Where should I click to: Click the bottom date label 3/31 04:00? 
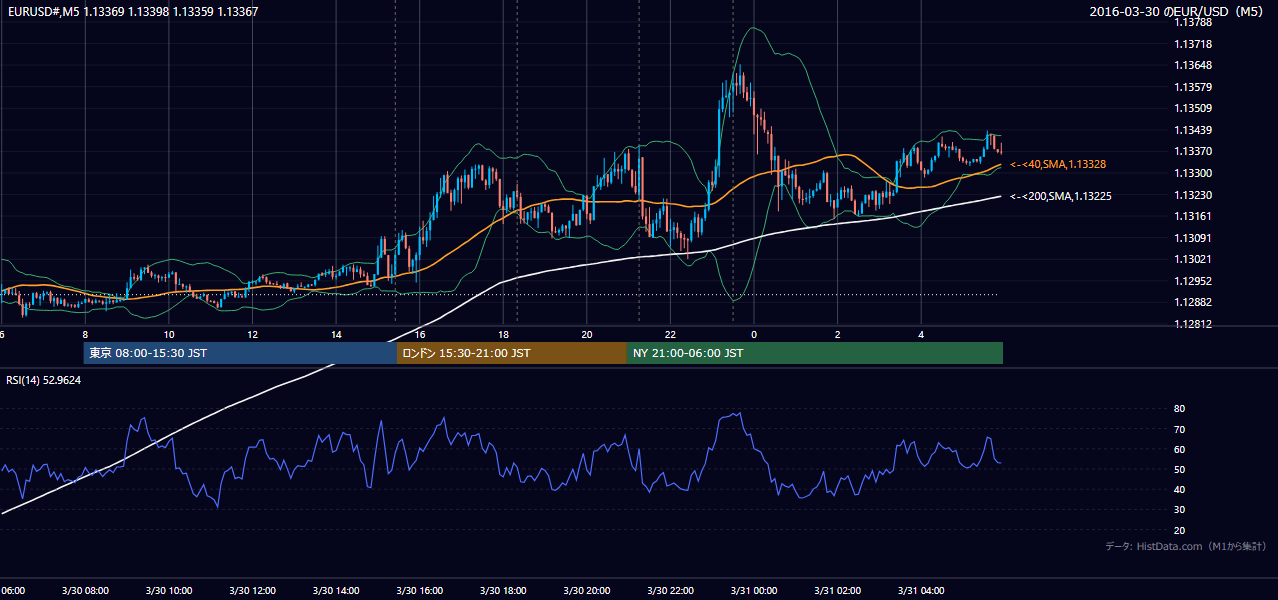(922, 591)
